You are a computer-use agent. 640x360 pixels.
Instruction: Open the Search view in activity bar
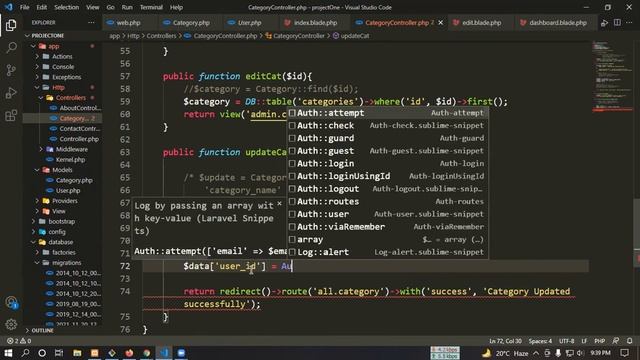[11, 48]
